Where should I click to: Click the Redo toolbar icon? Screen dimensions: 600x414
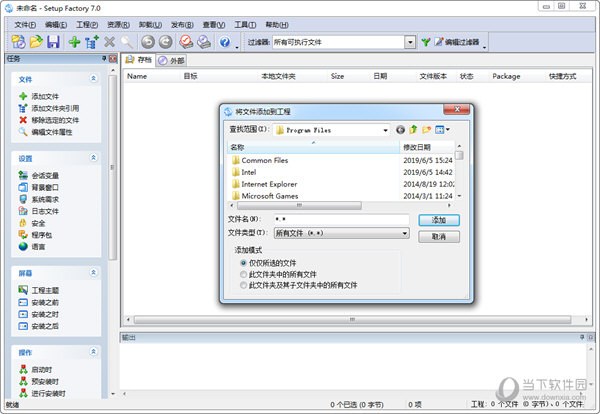pos(165,42)
